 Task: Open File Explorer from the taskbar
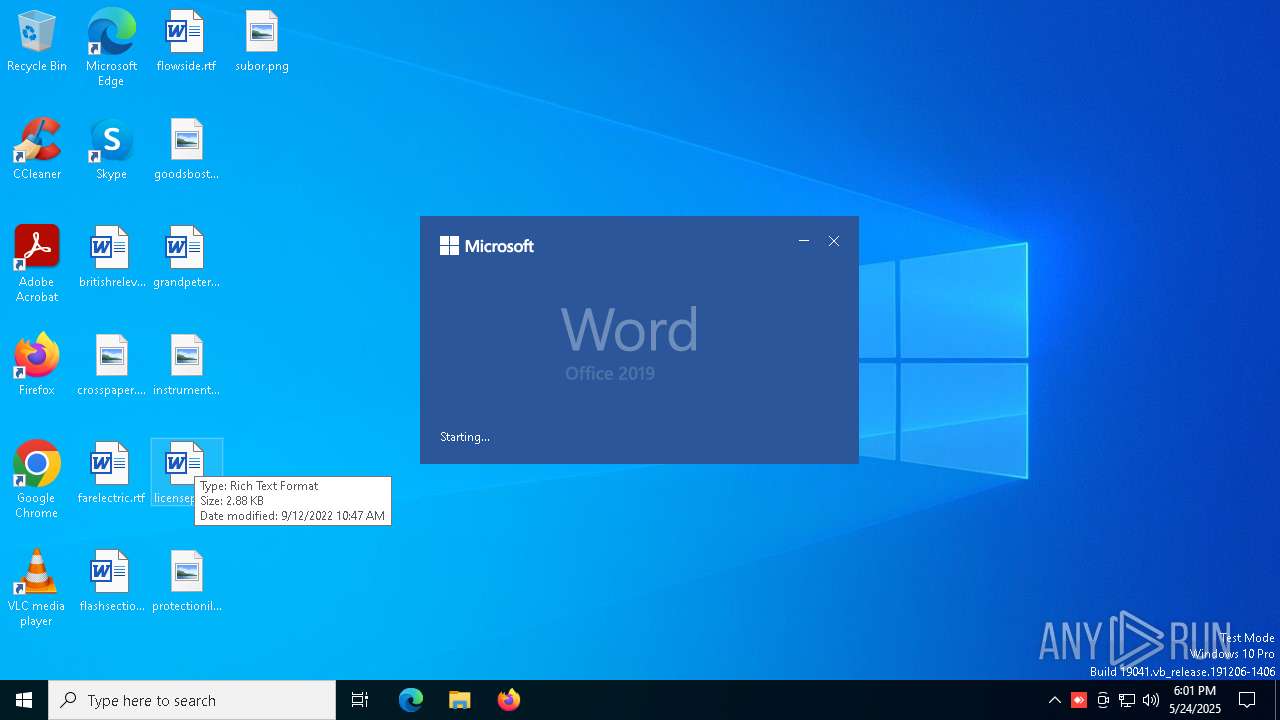(459, 700)
